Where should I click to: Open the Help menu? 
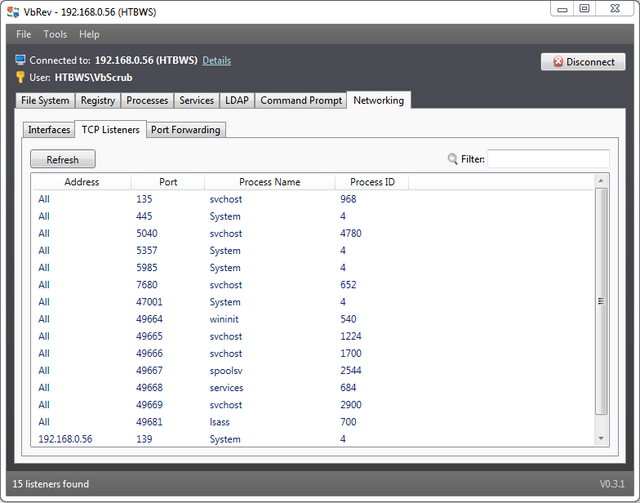click(x=89, y=34)
